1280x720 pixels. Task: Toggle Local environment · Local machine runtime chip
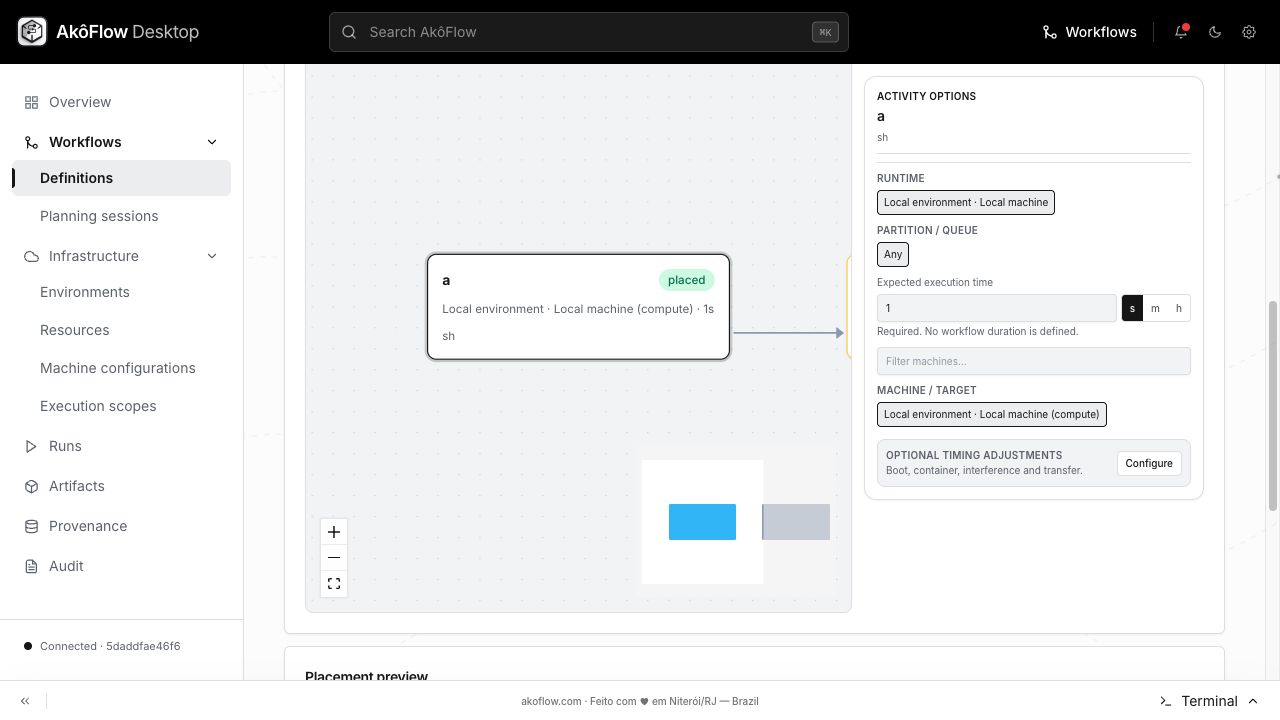coord(966,202)
